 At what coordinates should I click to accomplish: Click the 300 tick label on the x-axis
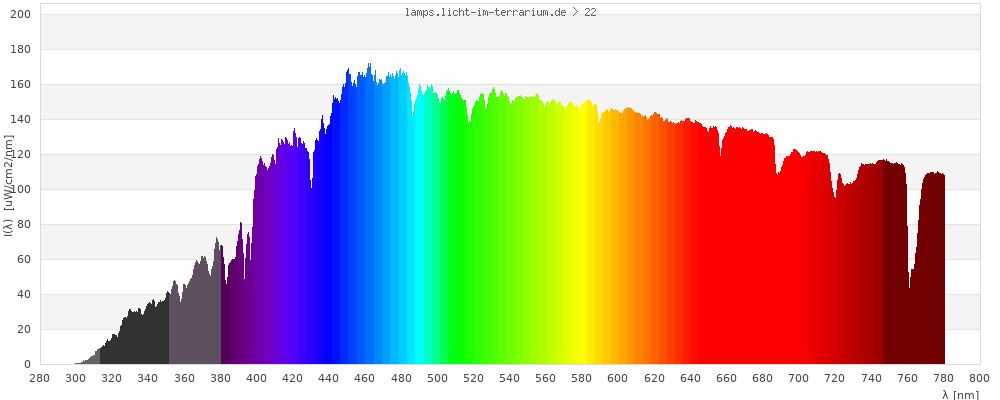click(x=75, y=378)
